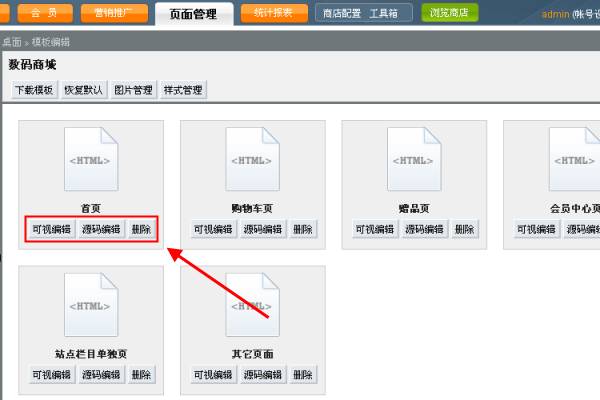Click the 会员中心页 HTML file icon
Viewport: 600px width, 400px height.
tap(574, 159)
